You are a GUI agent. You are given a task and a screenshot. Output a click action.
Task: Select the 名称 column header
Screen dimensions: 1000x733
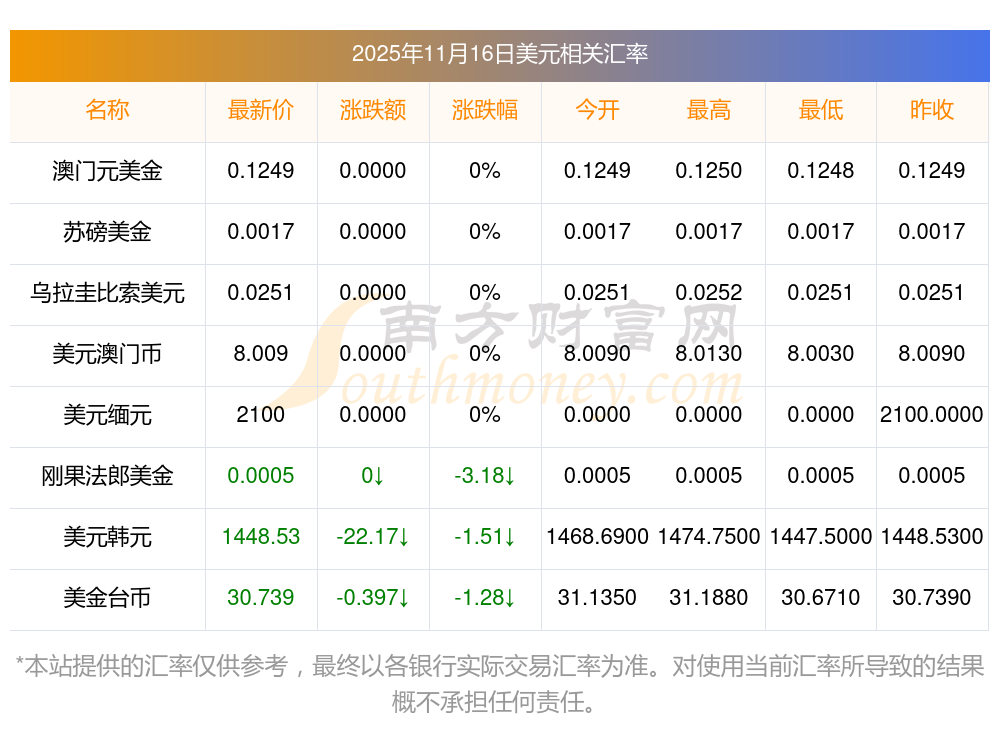[x=107, y=110]
